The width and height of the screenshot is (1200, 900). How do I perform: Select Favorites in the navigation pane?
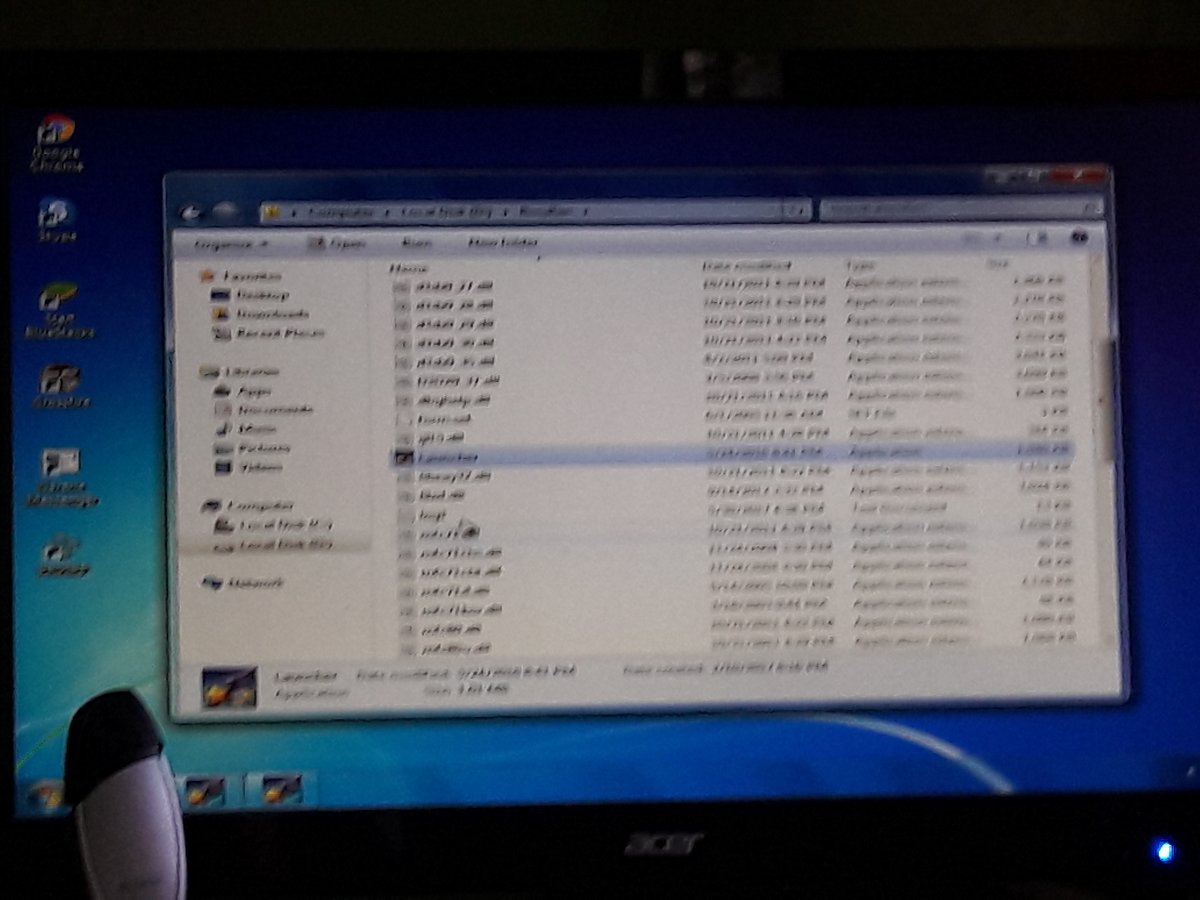pyautogui.click(x=241, y=275)
